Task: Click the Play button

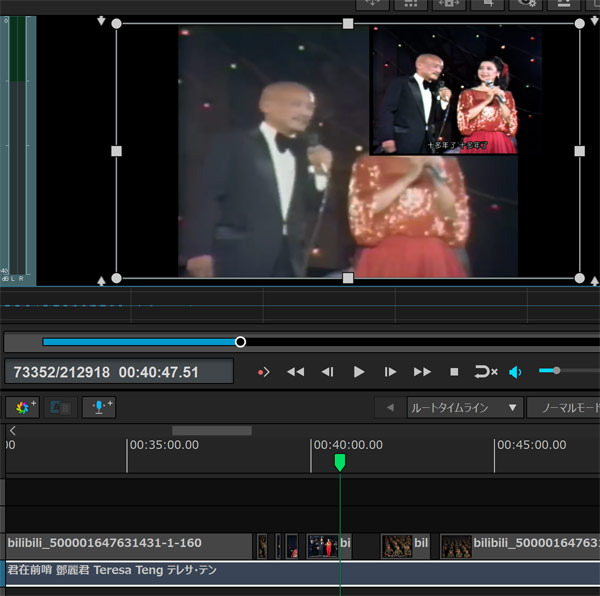Action: pos(359,372)
